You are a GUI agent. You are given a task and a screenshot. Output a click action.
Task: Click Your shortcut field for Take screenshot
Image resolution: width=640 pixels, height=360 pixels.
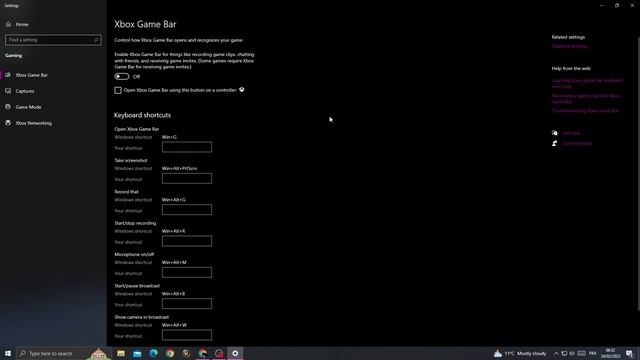coord(187,178)
